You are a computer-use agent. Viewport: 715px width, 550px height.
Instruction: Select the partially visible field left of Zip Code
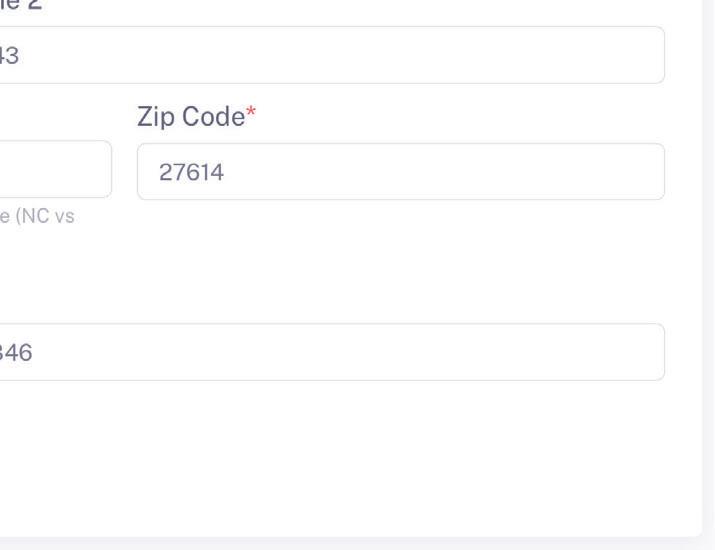56,169
